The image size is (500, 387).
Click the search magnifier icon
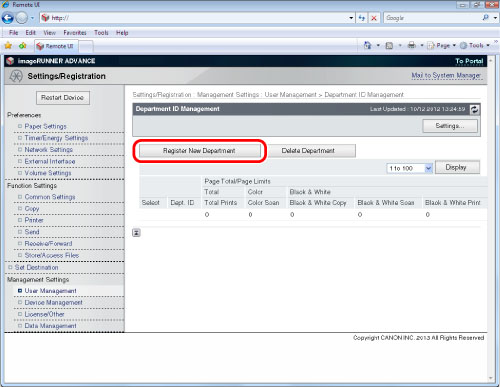[x=485, y=18]
